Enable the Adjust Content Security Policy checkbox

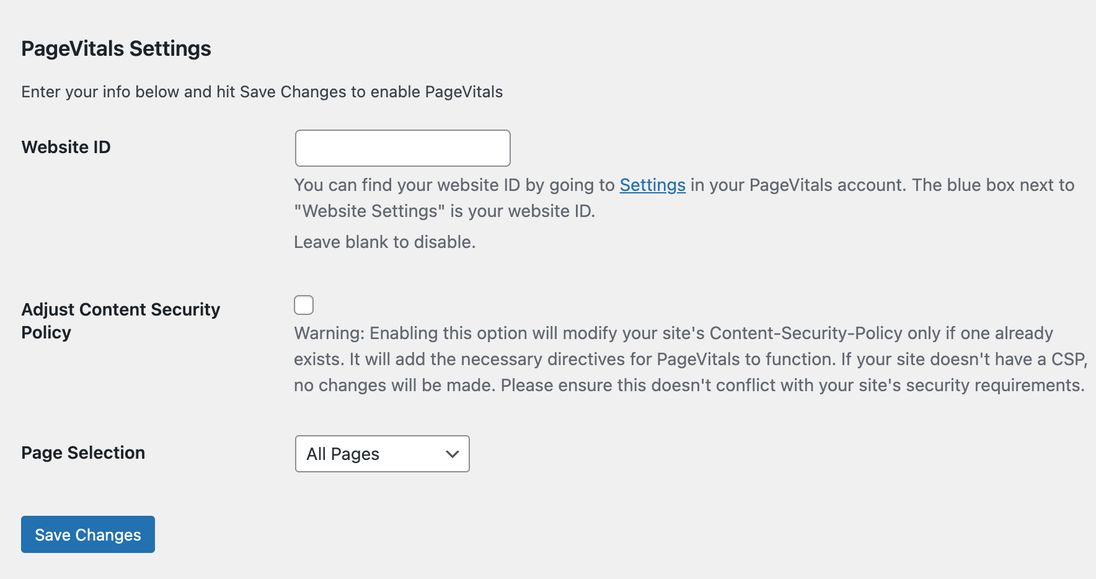click(x=303, y=304)
